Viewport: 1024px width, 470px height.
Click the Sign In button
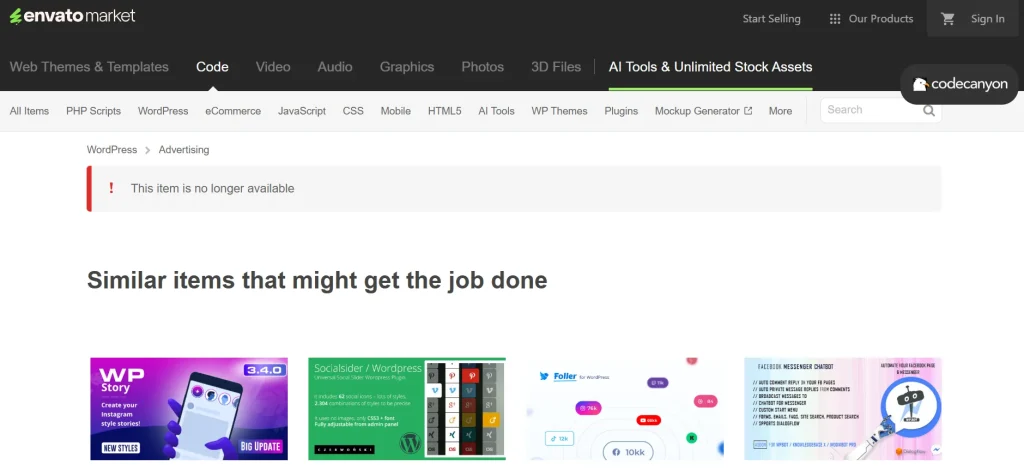(x=987, y=19)
